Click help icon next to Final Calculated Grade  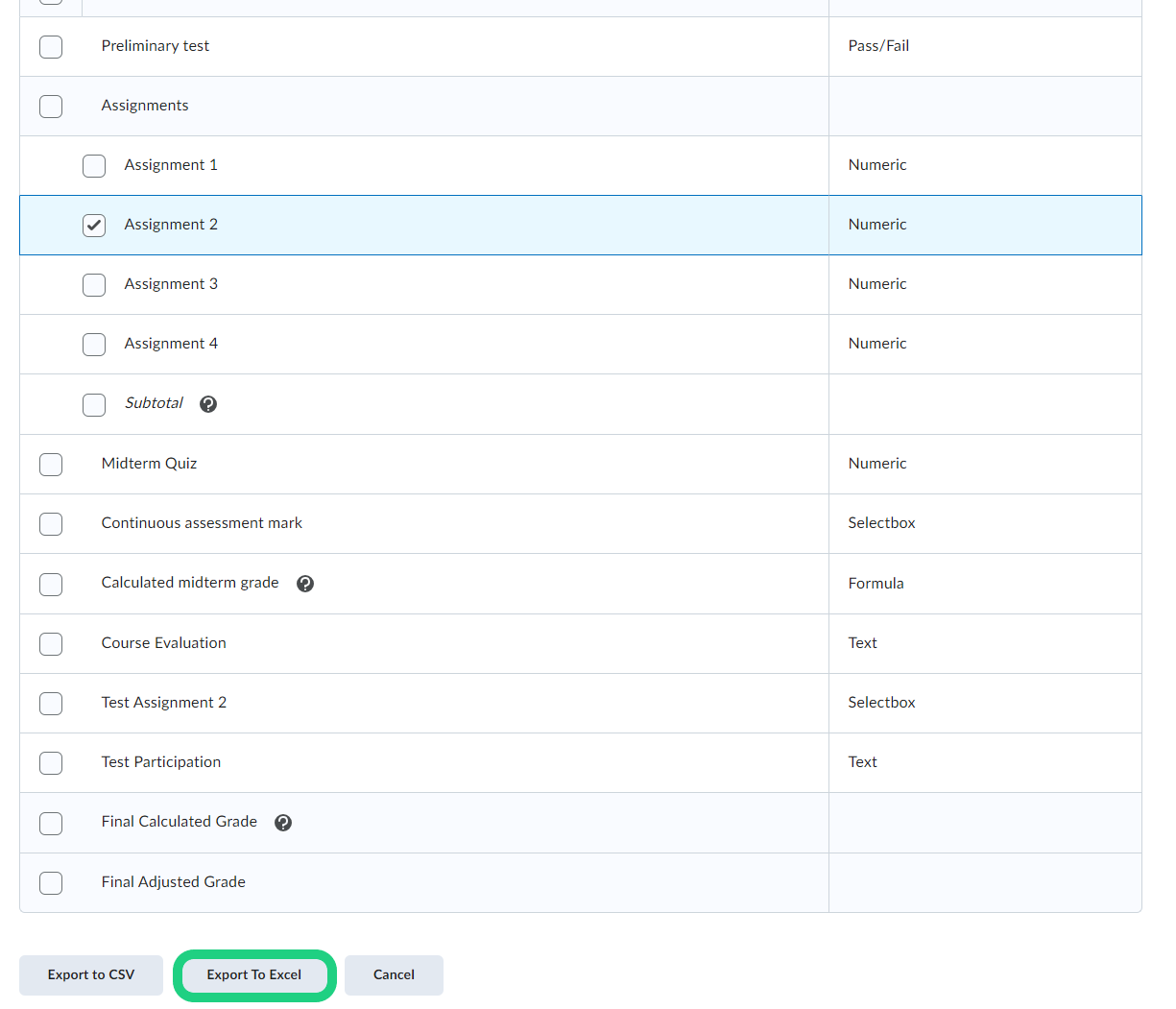click(283, 823)
